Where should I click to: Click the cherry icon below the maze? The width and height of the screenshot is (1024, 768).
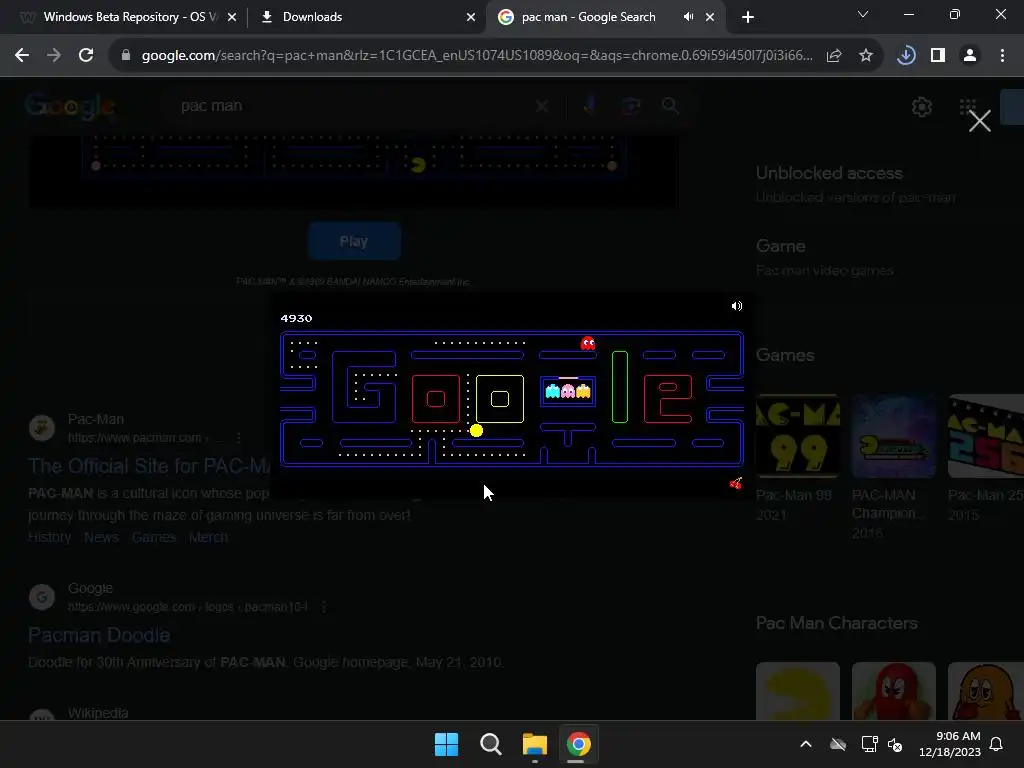tap(735, 484)
